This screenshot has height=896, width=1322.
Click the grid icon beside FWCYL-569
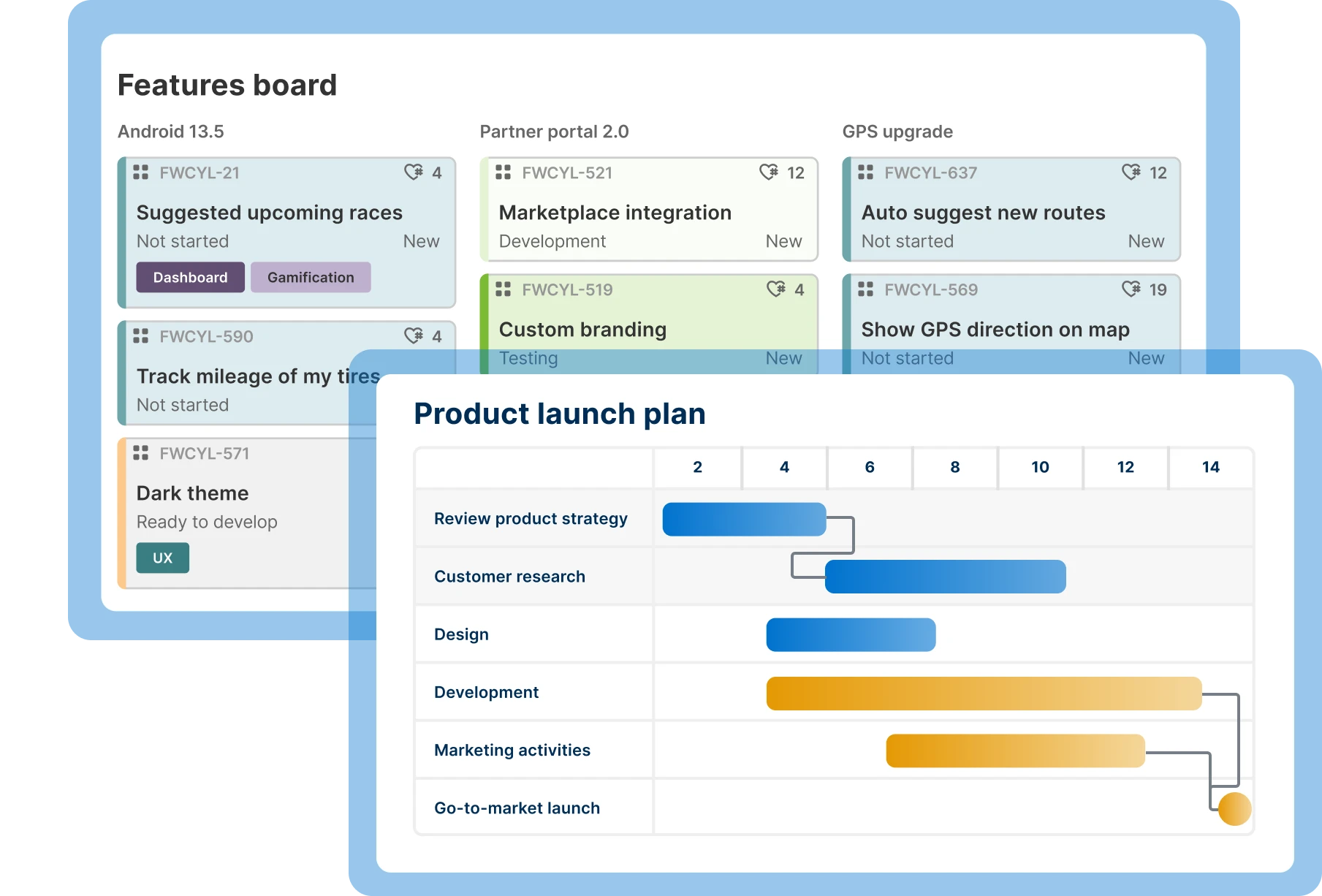click(x=866, y=289)
